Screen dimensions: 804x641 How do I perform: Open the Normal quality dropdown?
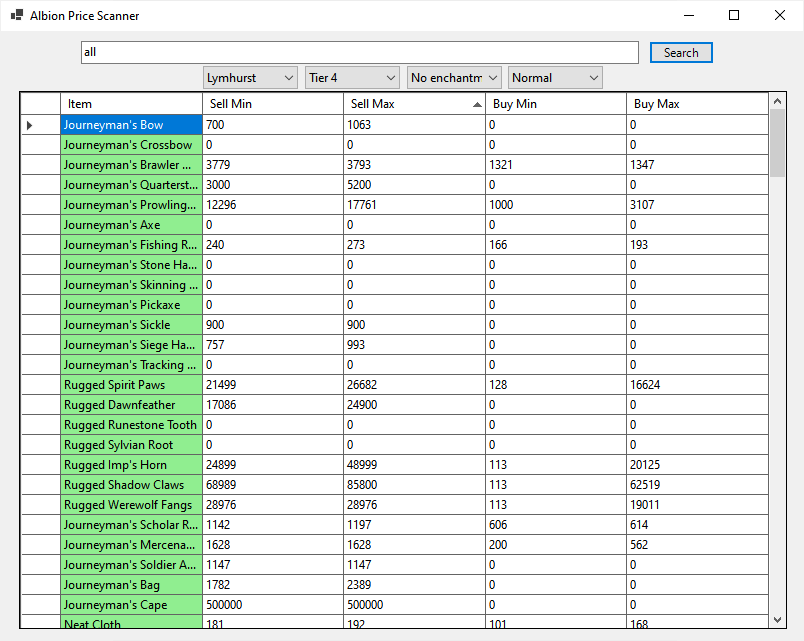(555, 77)
